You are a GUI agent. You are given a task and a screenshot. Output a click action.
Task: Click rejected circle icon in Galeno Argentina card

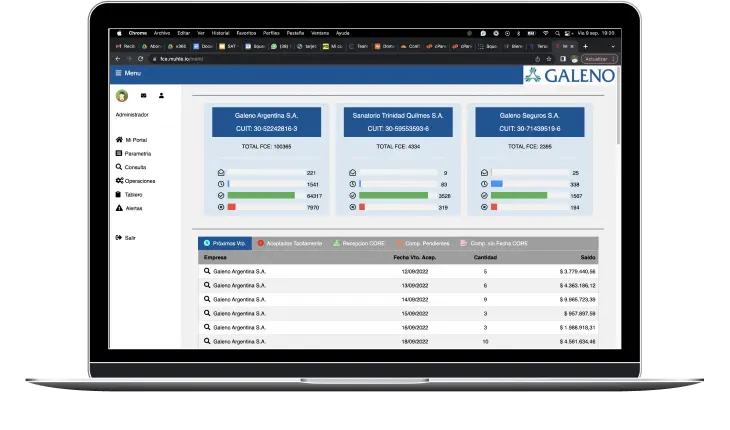tap(221, 207)
